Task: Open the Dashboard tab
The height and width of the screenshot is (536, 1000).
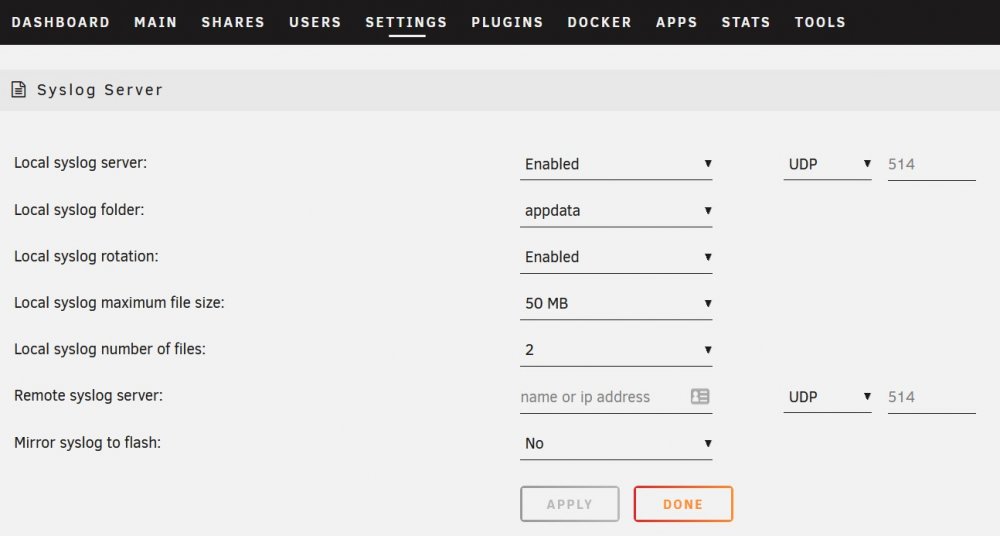Action: [61, 22]
